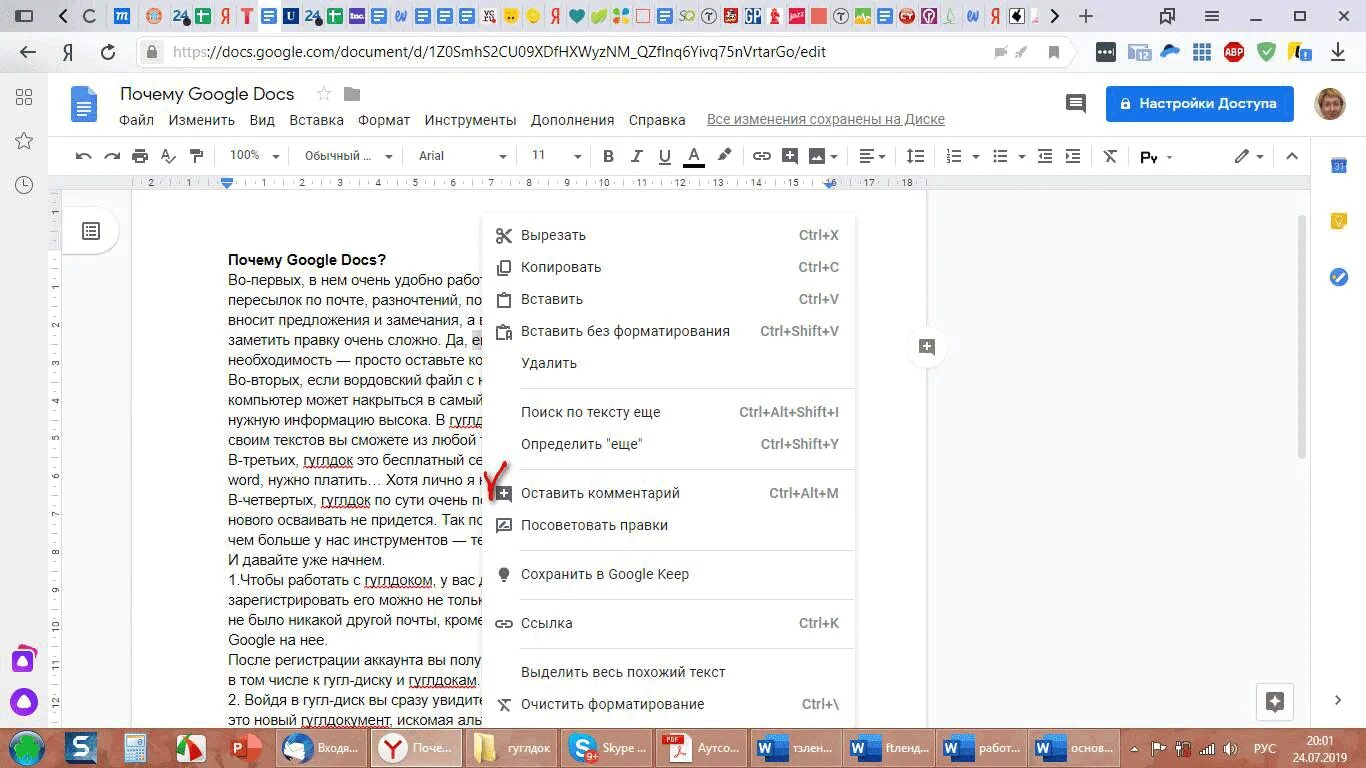Reload the page in browser
This screenshot has height=768, width=1366.
[108, 52]
